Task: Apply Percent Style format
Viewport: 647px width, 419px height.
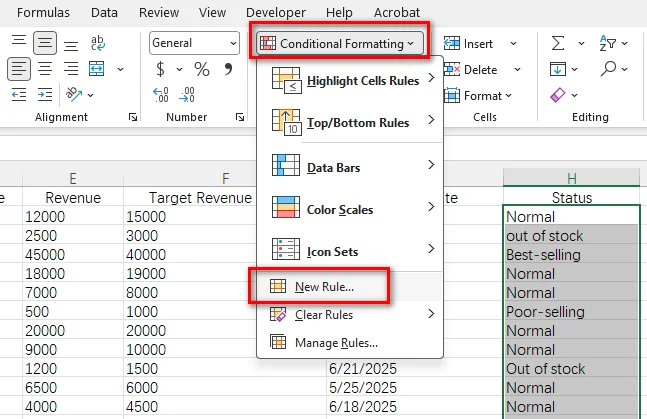Action: coord(202,69)
